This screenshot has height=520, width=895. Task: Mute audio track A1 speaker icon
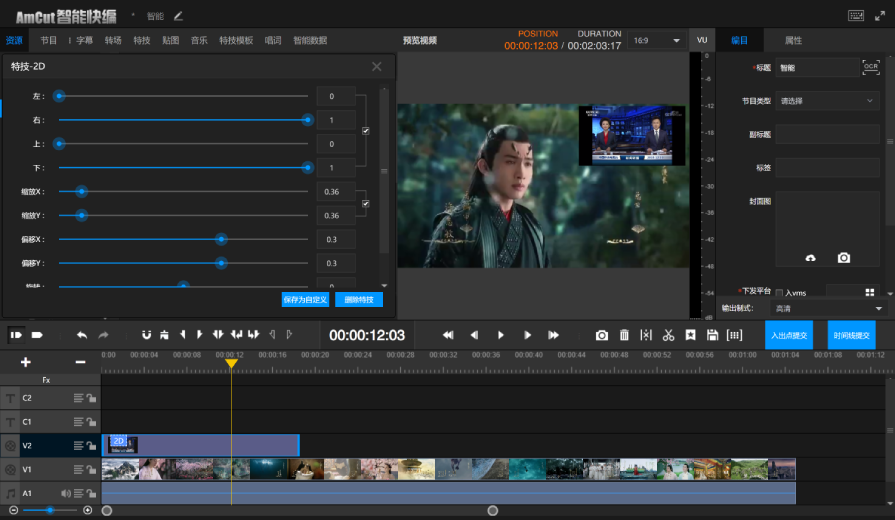(66, 493)
